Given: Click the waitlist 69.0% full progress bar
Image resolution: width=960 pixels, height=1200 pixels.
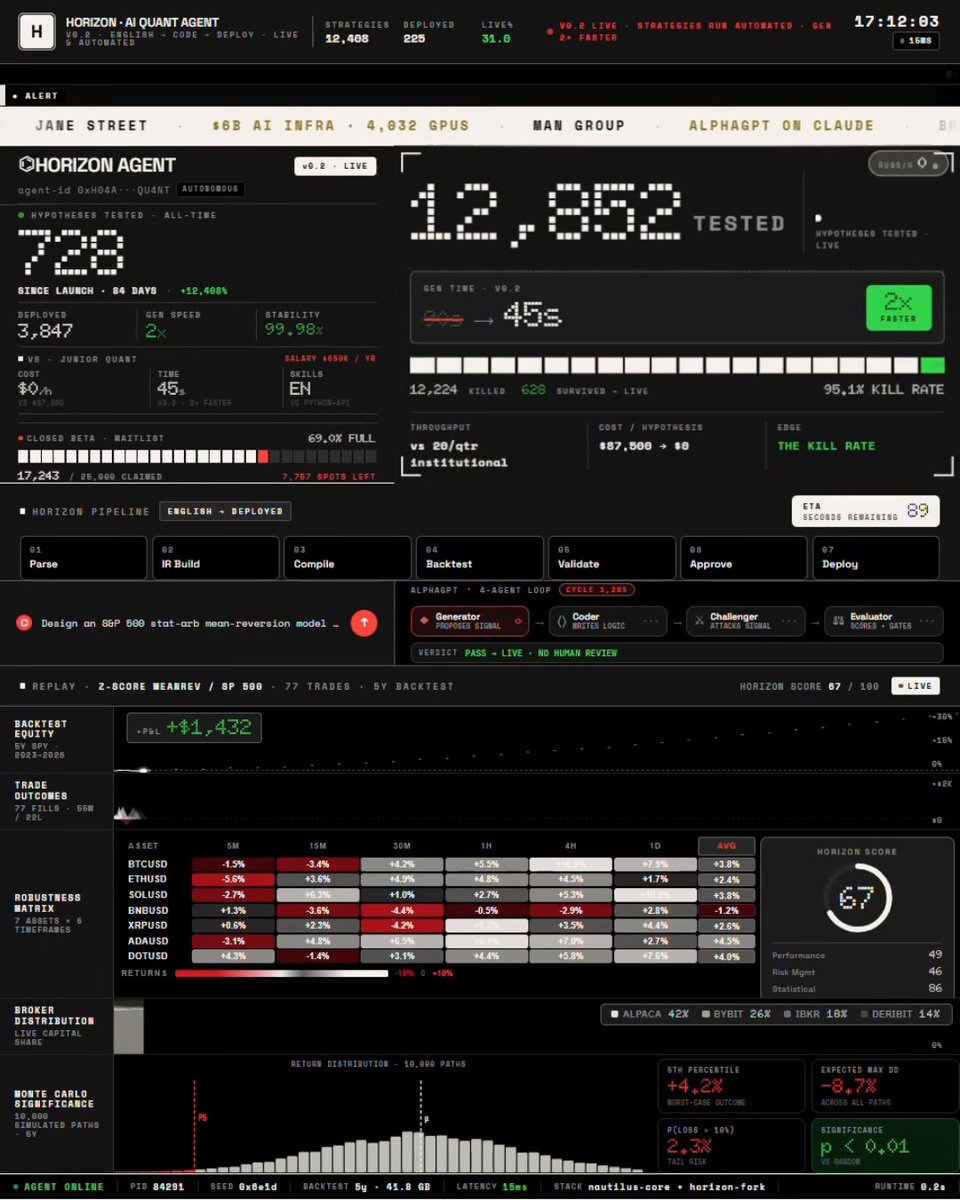Looking at the screenshot, I should (197, 456).
